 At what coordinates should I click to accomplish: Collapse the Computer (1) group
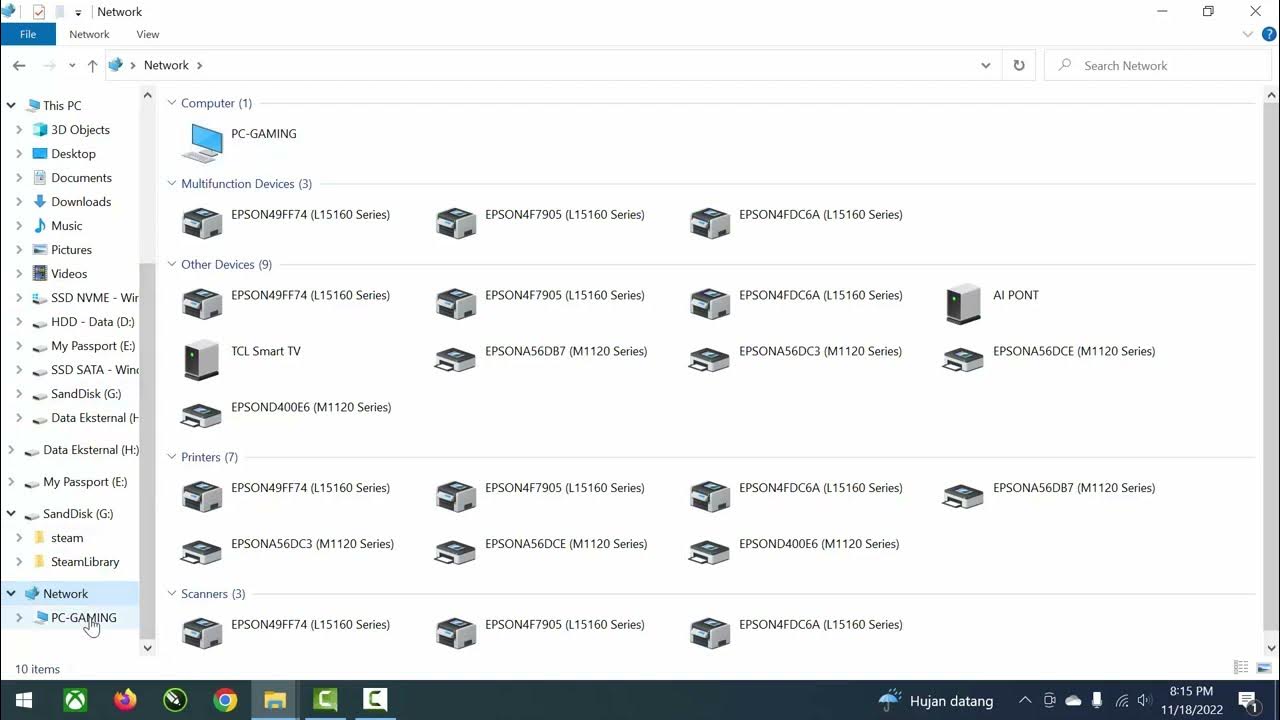[x=172, y=103]
